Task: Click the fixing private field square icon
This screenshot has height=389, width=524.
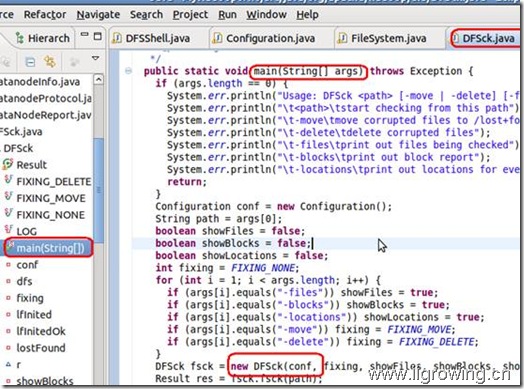Action: pyautogui.click(x=8, y=298)
